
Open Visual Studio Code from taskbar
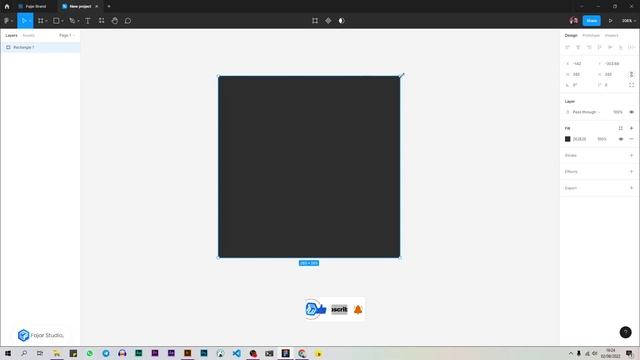tap(236, 353)
